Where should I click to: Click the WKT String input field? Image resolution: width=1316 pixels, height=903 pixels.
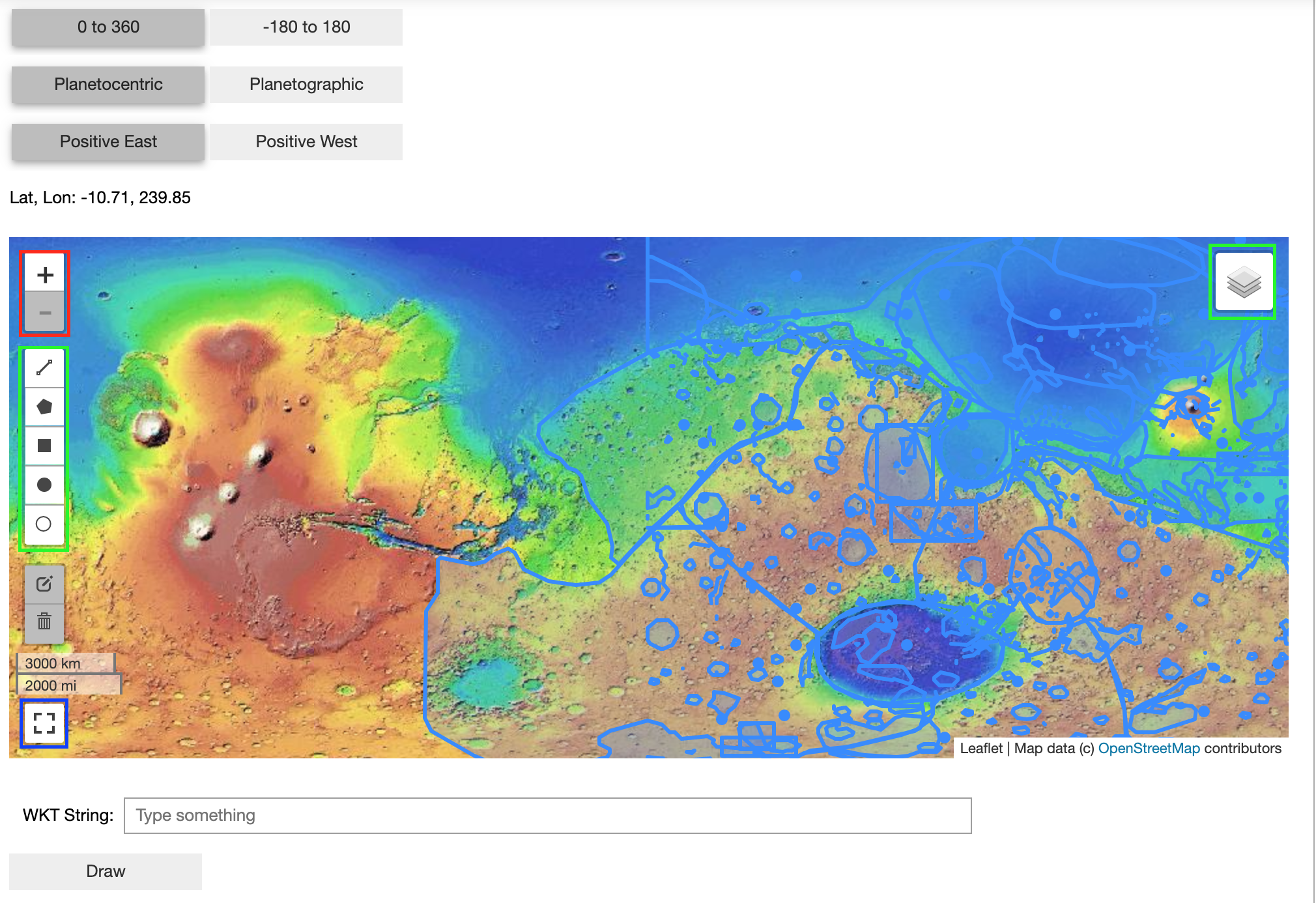(547, 816)
